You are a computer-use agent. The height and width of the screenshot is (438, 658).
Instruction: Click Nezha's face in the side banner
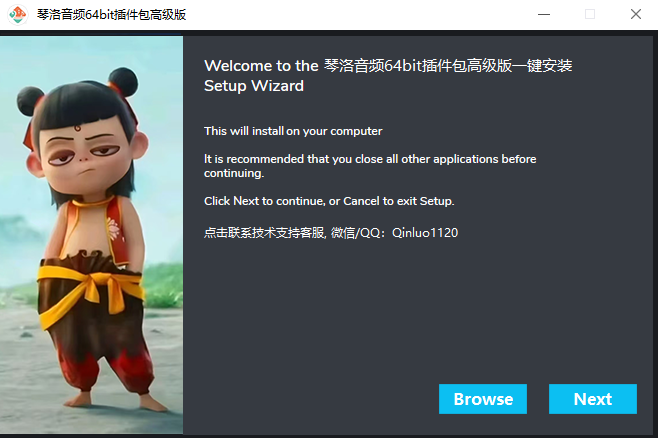pyautogui.click(x=86, y=147)
